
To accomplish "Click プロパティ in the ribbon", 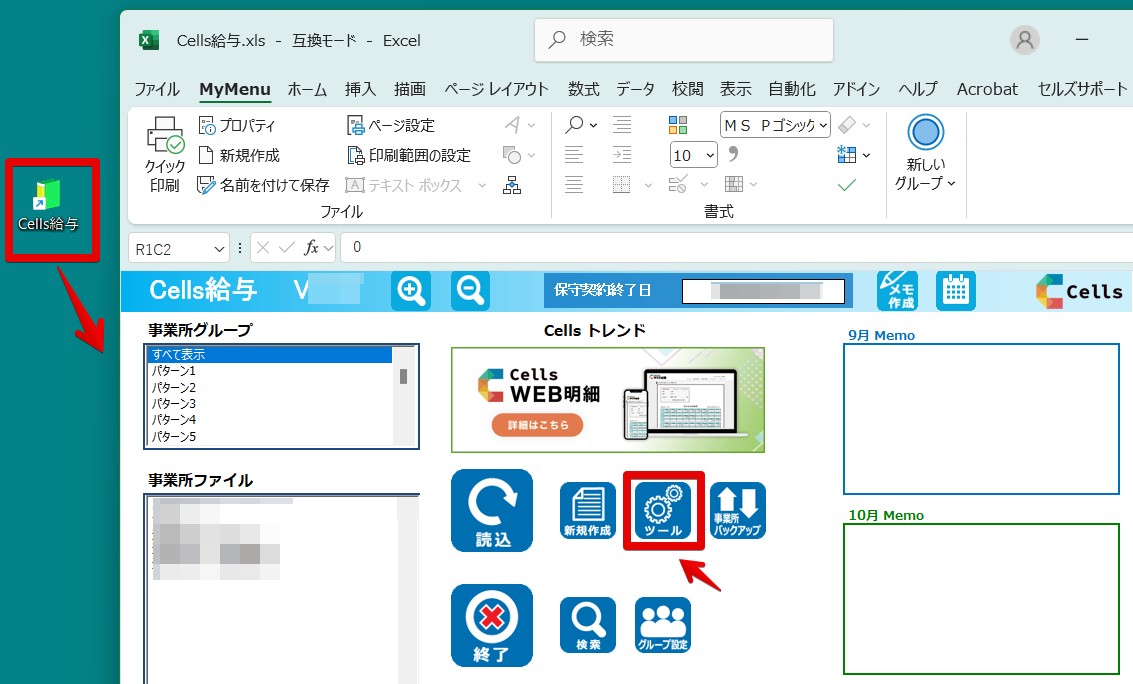I will [237, 126].
